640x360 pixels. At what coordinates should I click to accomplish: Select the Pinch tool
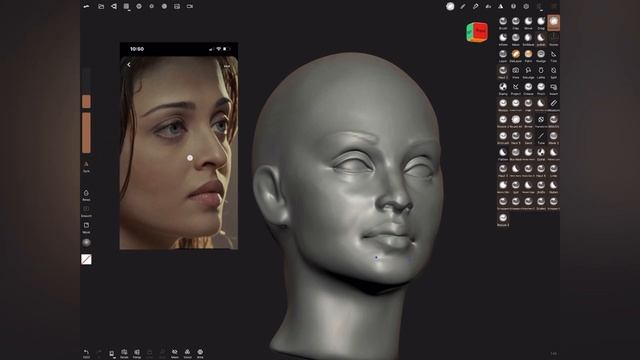pyautogui.click(x=541, y=89)
